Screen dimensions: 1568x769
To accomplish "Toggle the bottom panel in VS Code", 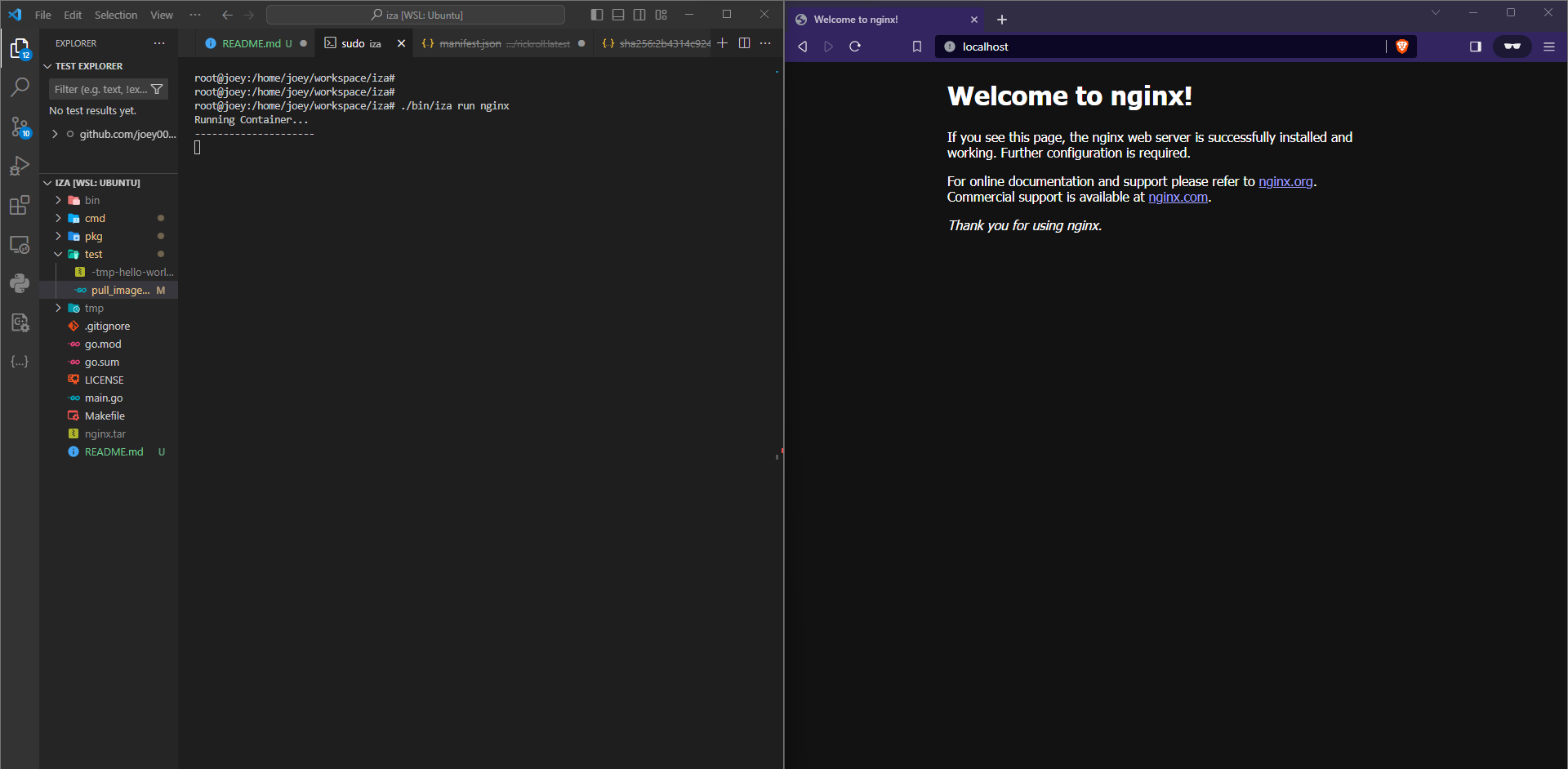I will 618,15.
